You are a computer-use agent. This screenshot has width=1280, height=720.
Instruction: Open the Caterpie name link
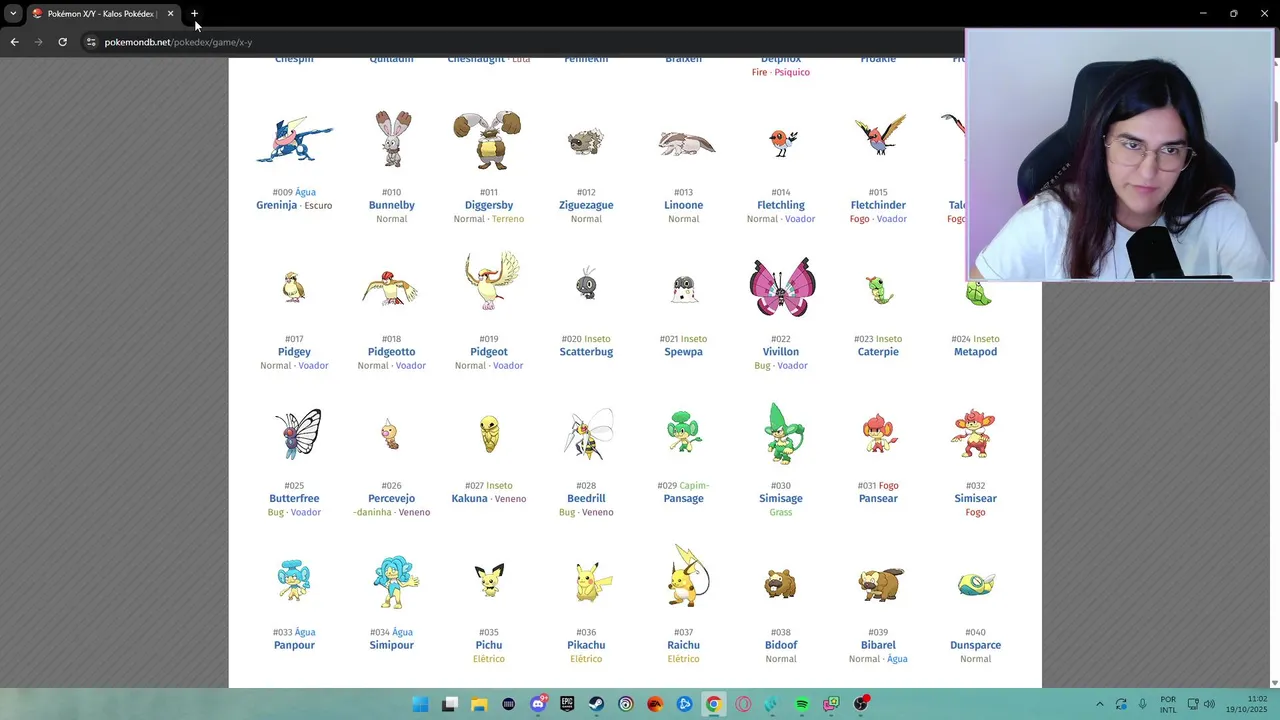(x=878, y=352)
